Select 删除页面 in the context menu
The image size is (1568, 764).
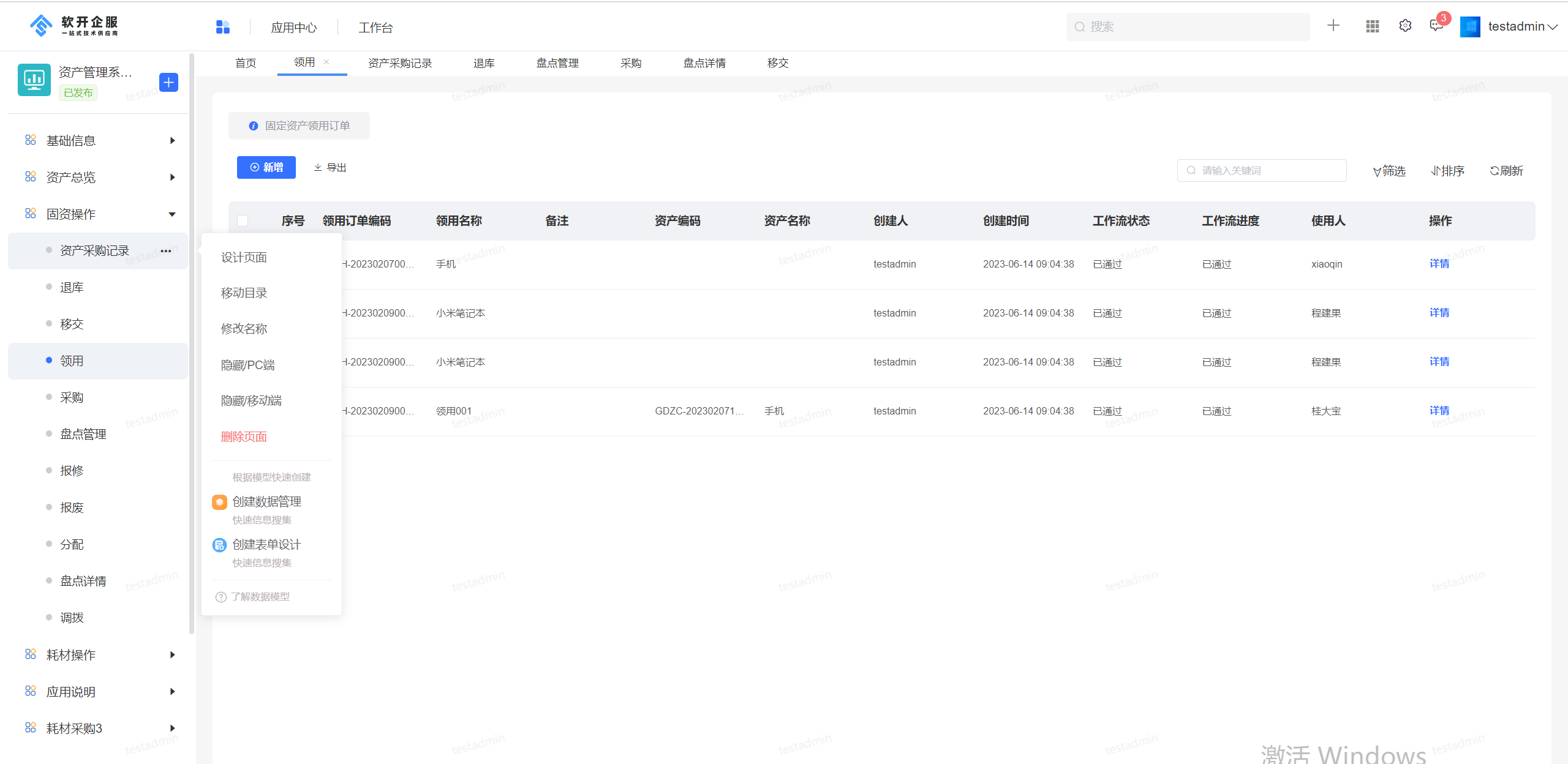[x=244, y=436]
